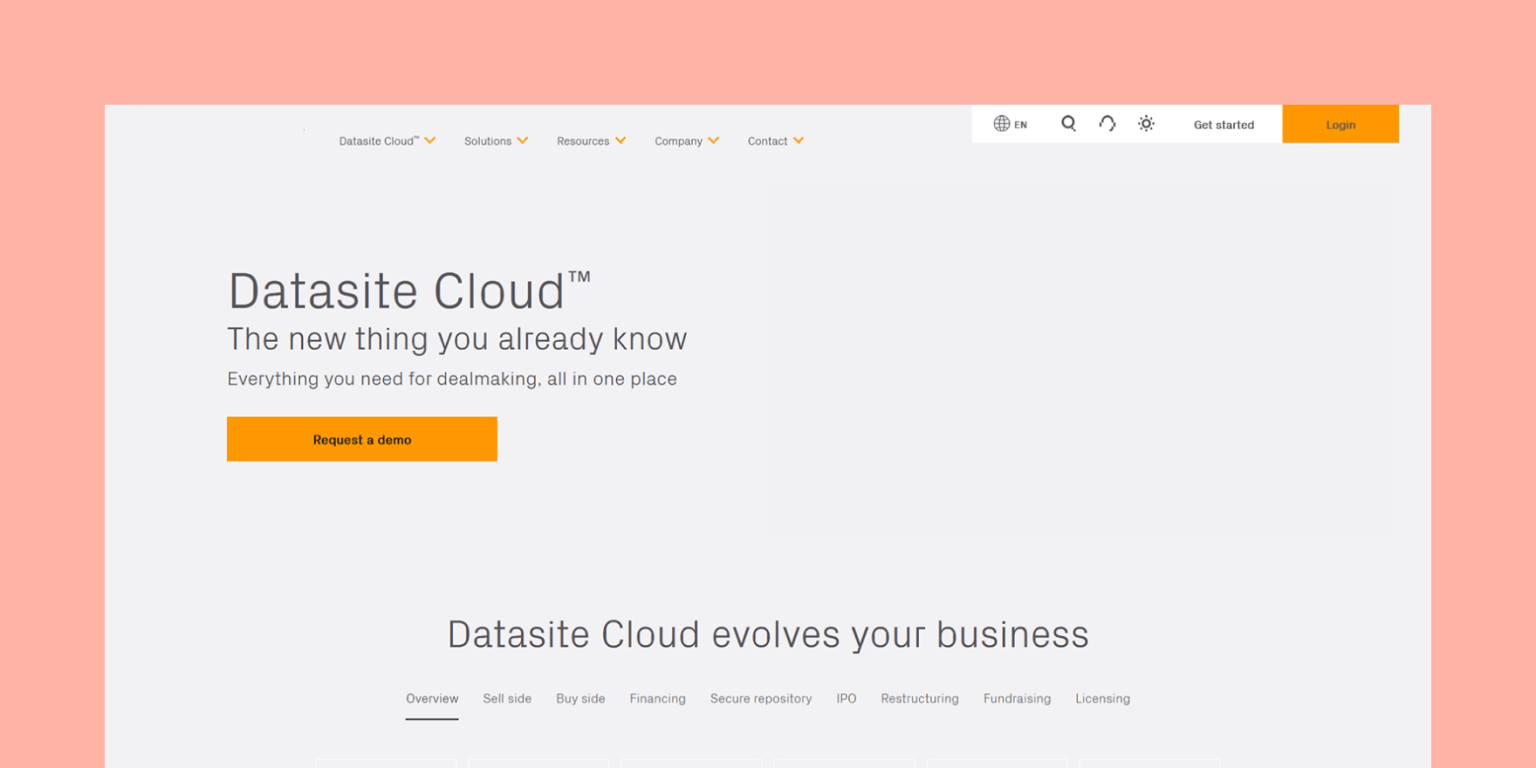
Task: Expand the Contact dropdown
Action: pyautogui.click(x=775, y=140)
